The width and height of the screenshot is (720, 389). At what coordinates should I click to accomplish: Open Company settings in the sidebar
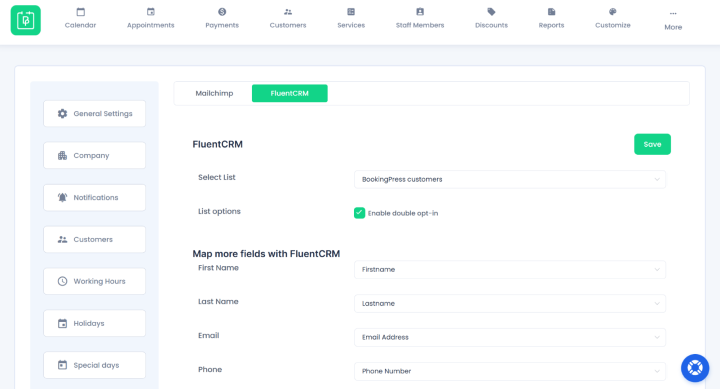coord(95,155)
